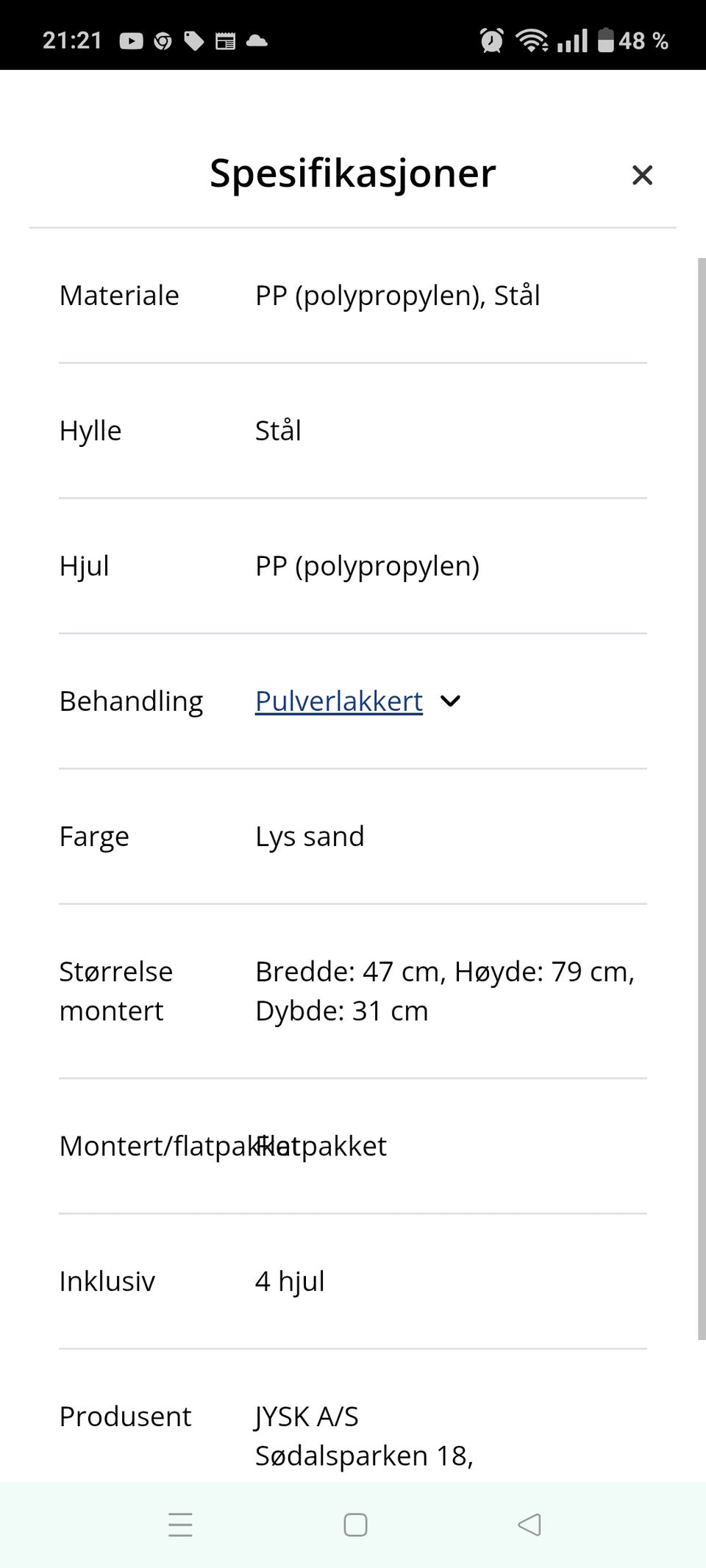Tap the clock showing 21:21
The width and height of the screenshot is (706, 1568).
(72, 40)
